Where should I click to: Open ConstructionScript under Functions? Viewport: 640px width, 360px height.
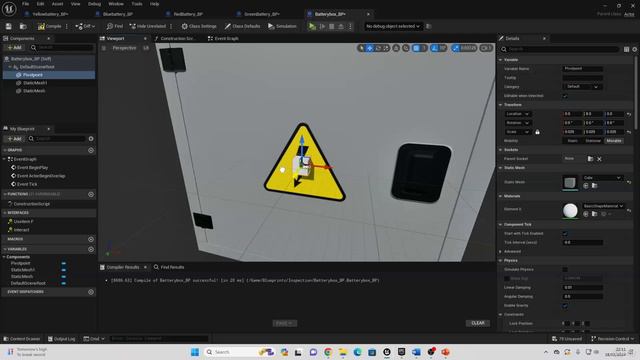pos(31,204)
